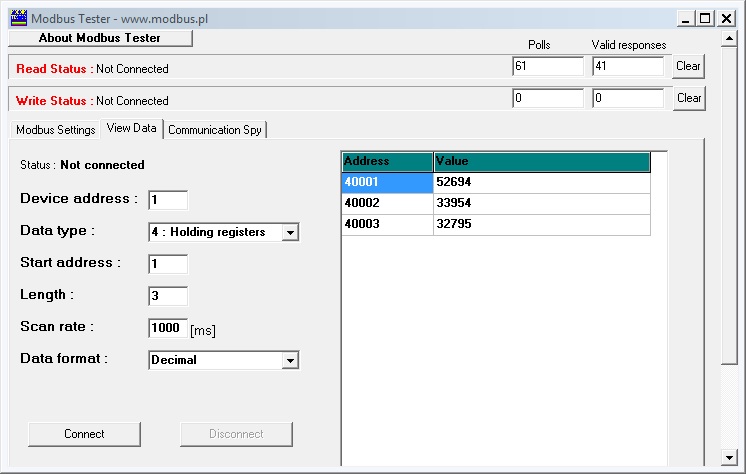The width and height of the screenshot is (746, 474).
Task: Click the Value column header
Action: (541, 162)
